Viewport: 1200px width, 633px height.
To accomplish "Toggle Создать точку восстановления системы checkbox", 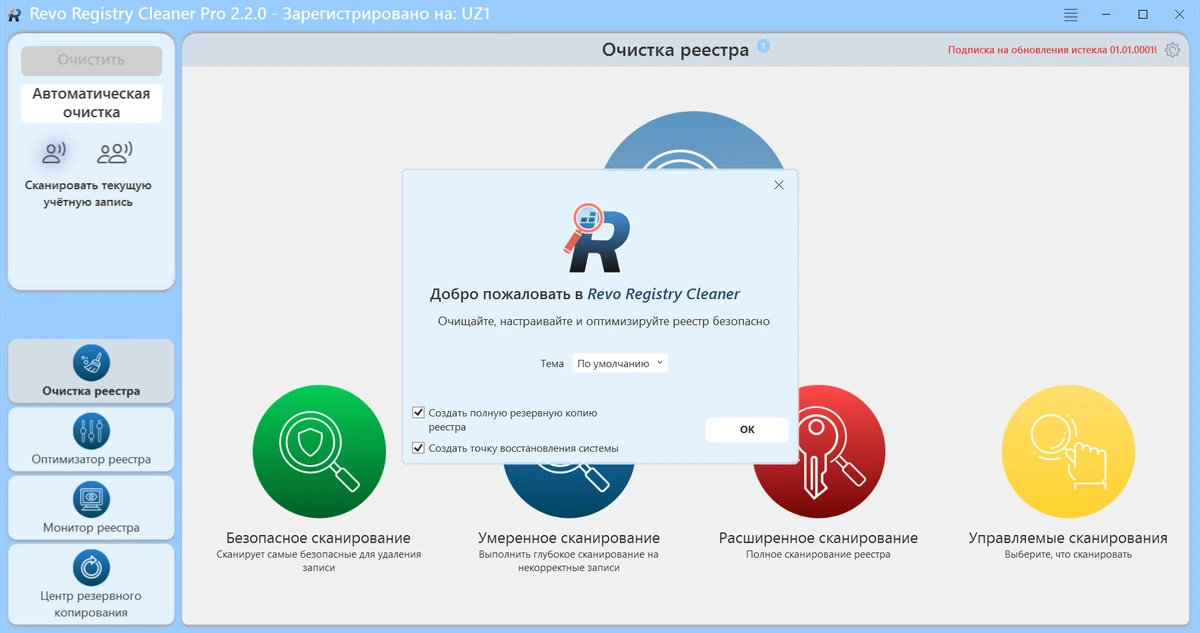I will point(418,448).
